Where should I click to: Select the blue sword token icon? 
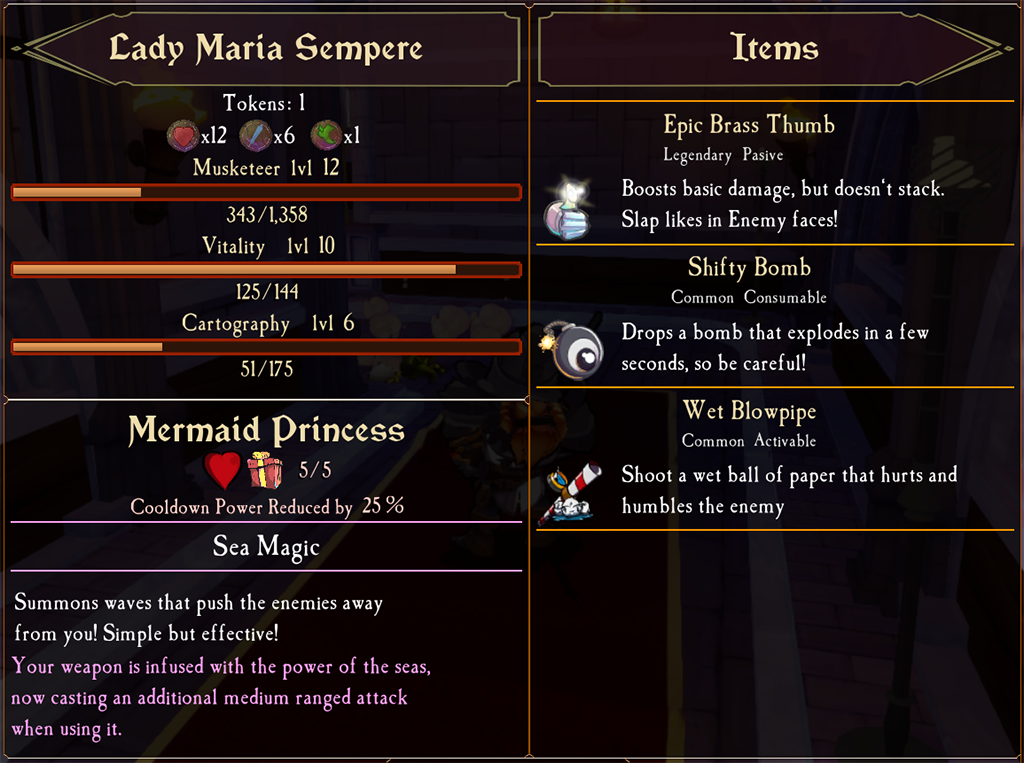[256, 135]
